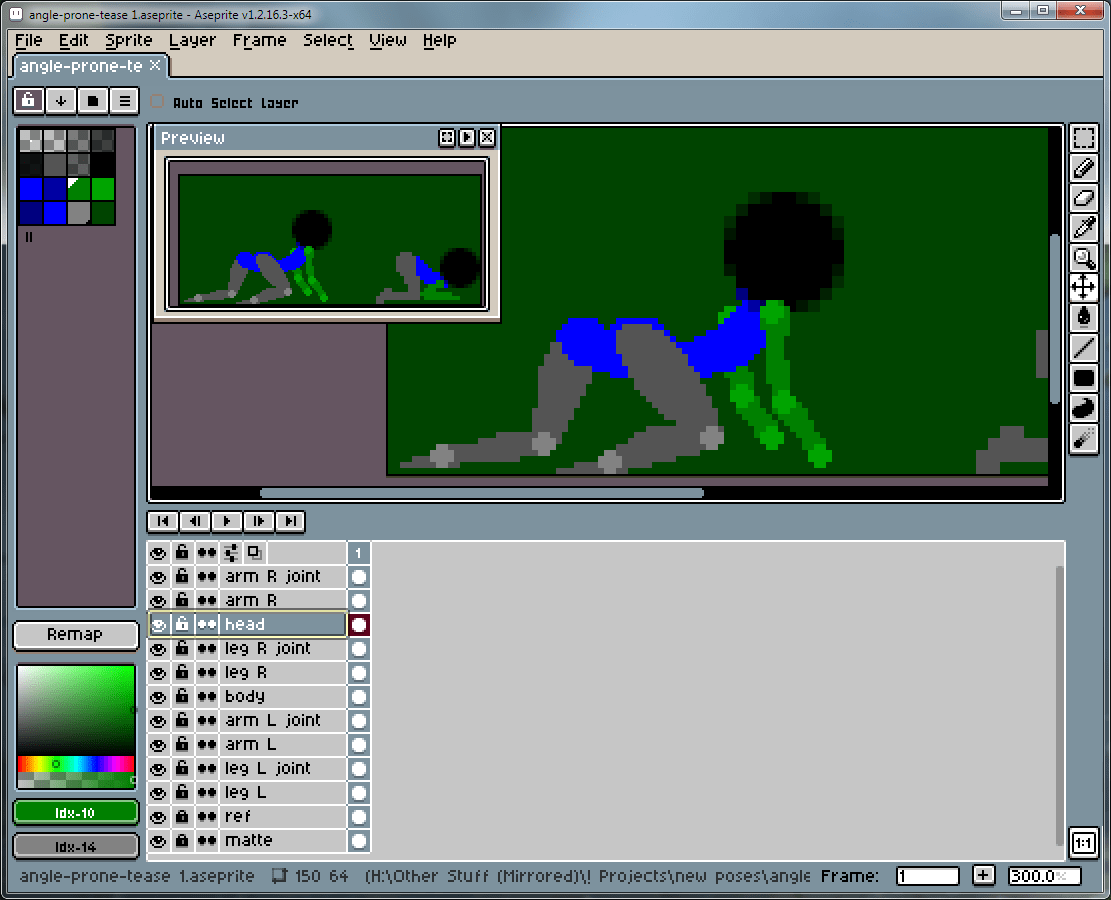
Task: Choose the Line tool
Action: pos(1083,348)
